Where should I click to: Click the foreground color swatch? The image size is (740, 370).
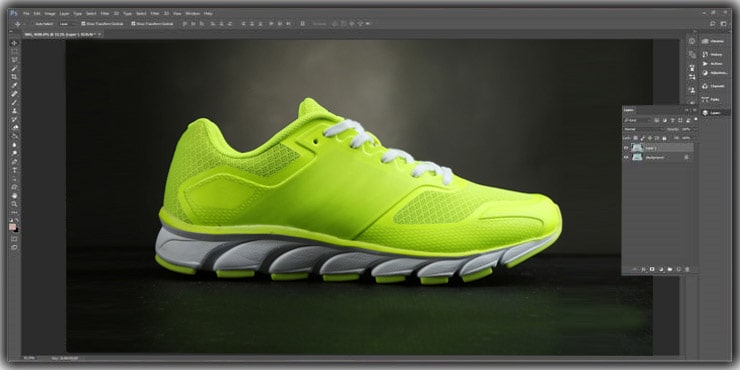(12, 227)
